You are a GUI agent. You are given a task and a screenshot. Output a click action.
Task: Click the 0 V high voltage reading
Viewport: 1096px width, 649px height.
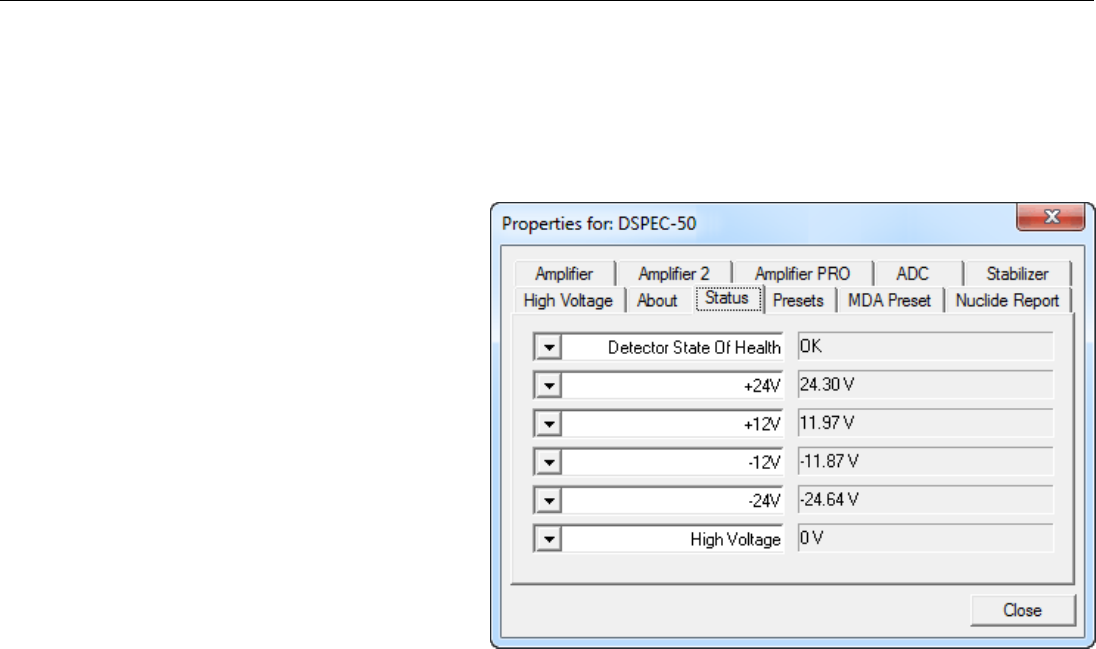(925, 539)
